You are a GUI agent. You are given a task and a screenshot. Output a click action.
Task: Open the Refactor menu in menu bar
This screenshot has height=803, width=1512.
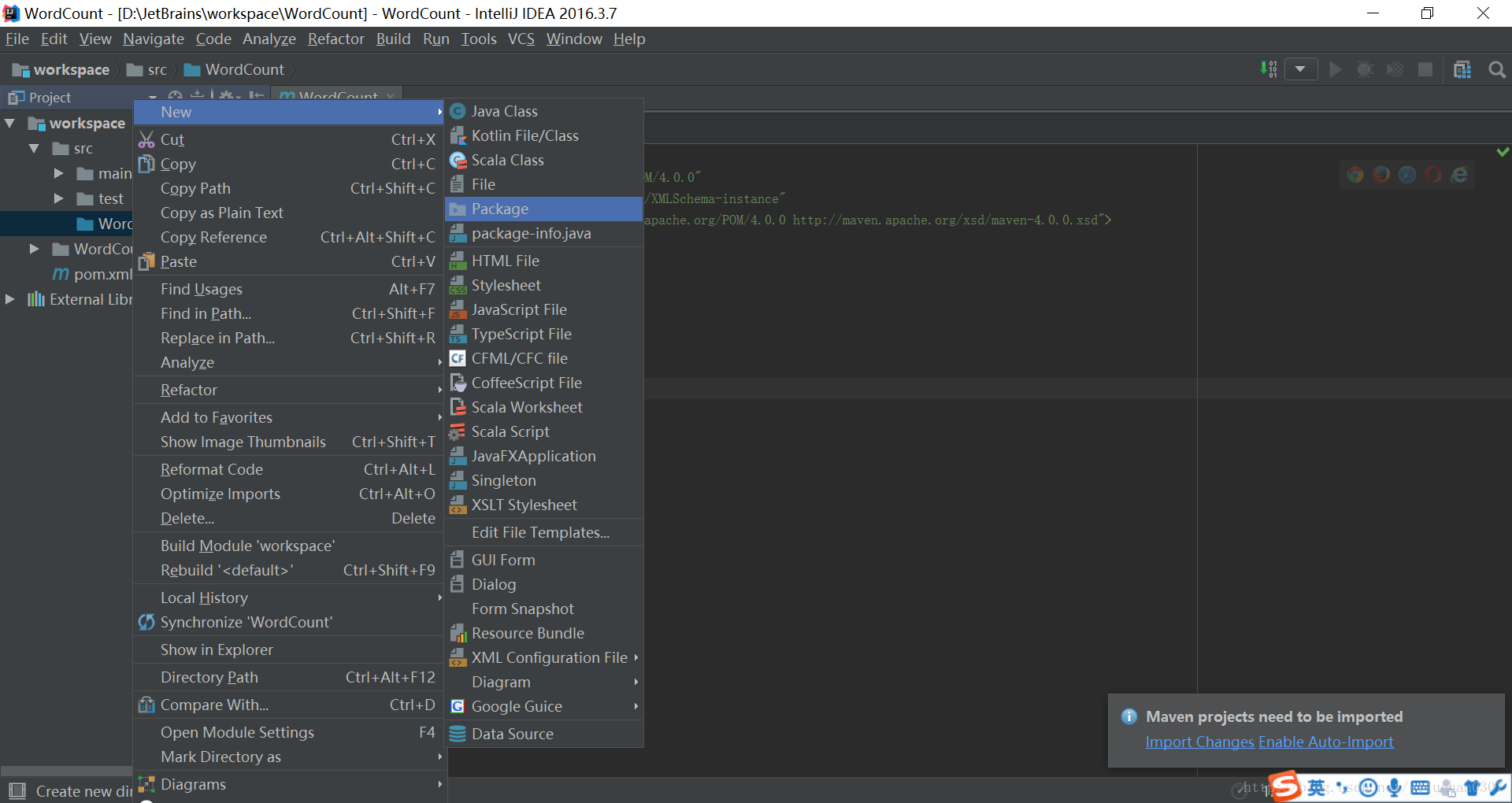335,39
